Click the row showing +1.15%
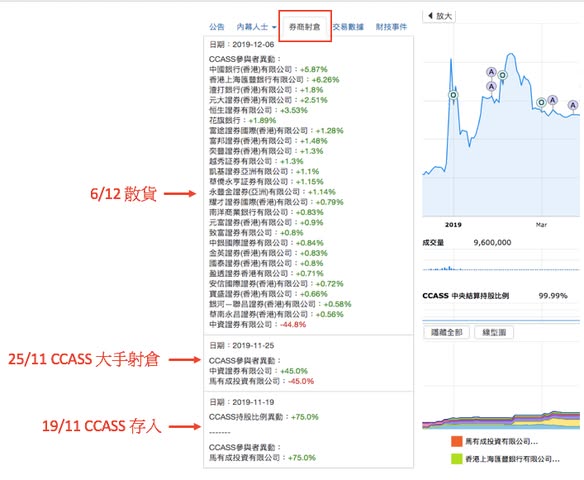This screenshot has height=480, width=584. click(266, 182)
